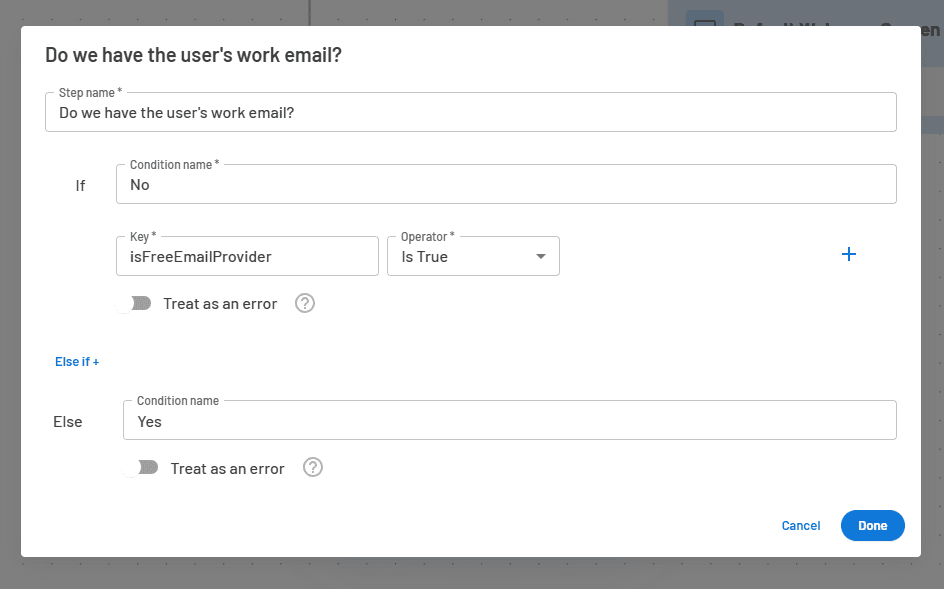Click the If label beside the condition
Image resolution: width=944 pixels, height=589 pixels.
pos(80,185)
